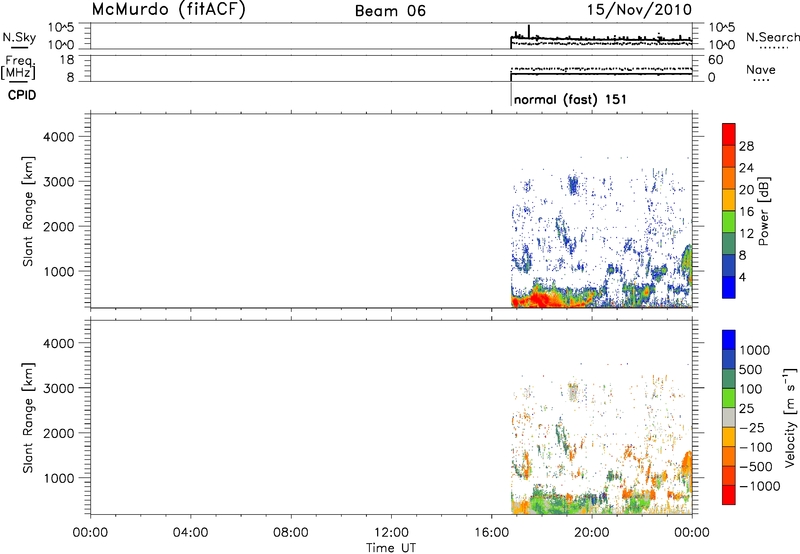
Task: Click the 4000 km tick in power panel
Action: (x=58, y=137)
